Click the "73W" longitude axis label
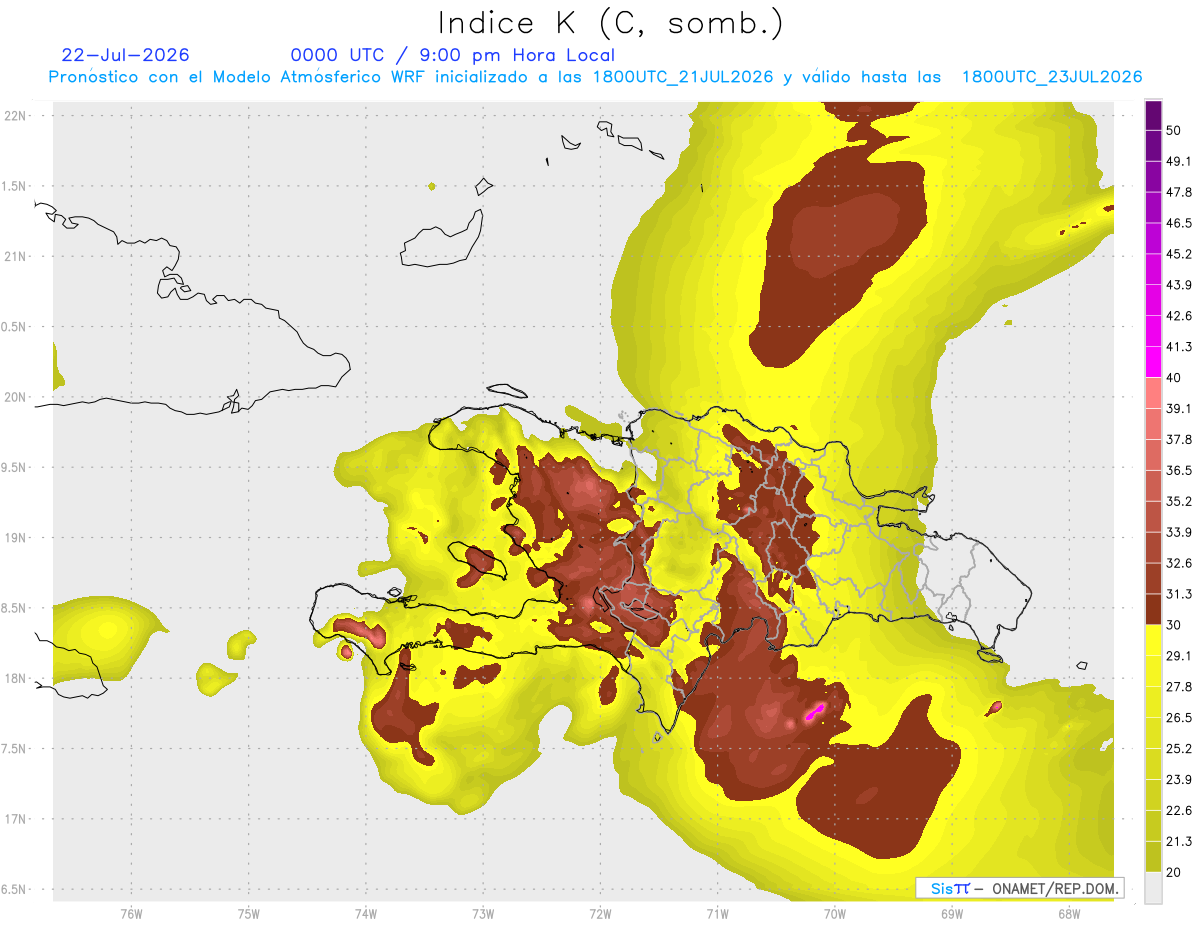Screen dimensions: 1200x927 tap(483, 913)
